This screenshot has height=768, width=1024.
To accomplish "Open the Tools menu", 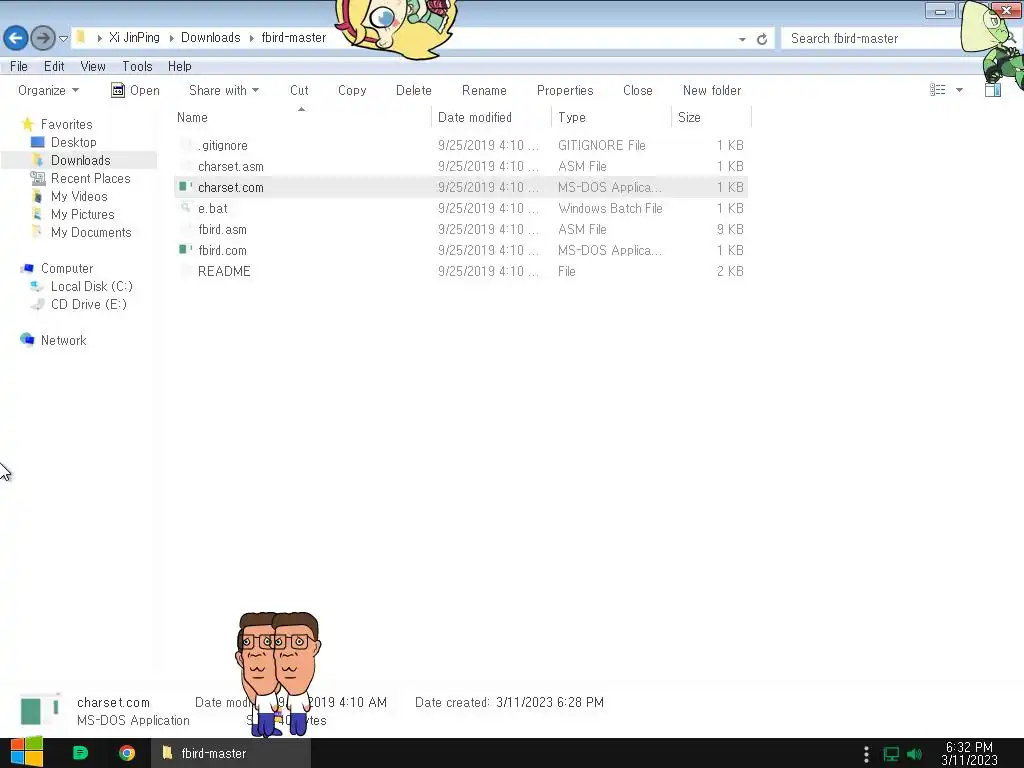I will pyautogui.click(x=137, y=67).
